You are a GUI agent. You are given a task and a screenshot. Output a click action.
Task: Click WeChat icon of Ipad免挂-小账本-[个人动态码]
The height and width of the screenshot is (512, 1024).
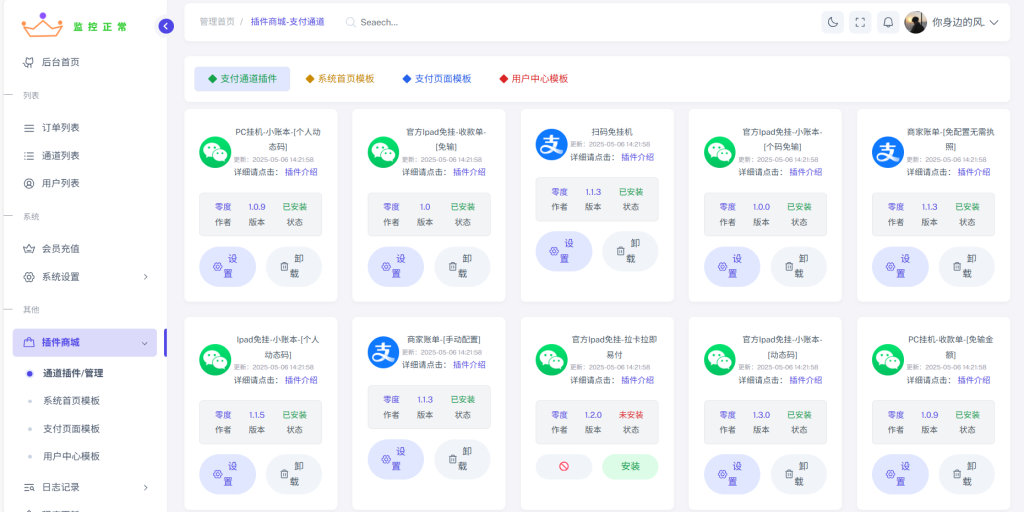215,360
